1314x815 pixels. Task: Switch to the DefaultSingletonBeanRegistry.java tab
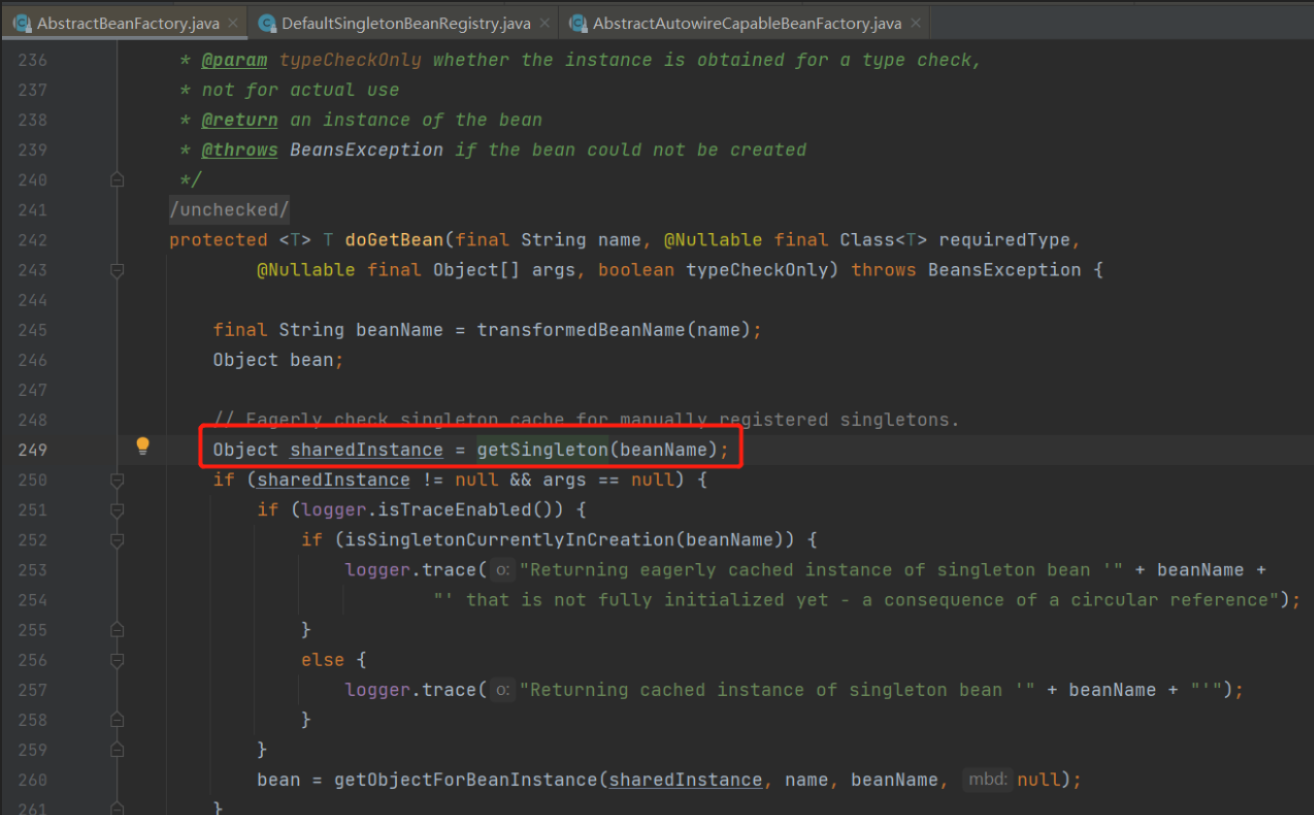tap(405, 22)
